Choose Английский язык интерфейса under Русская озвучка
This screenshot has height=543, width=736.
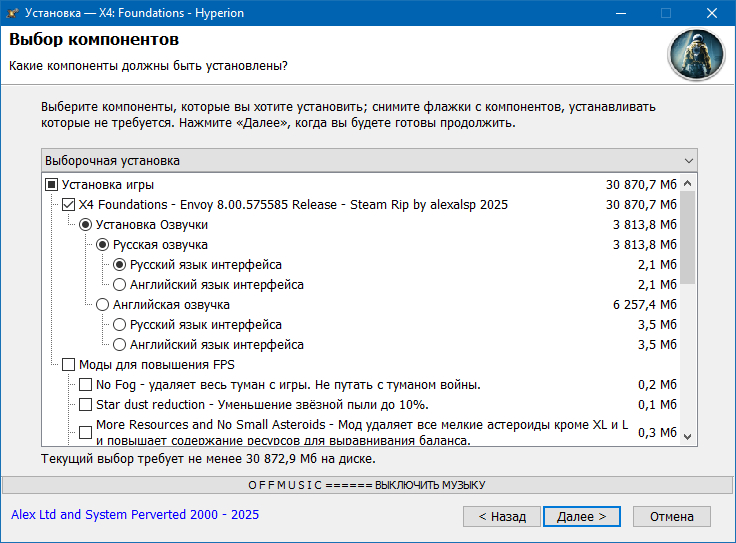click(119, 284)
